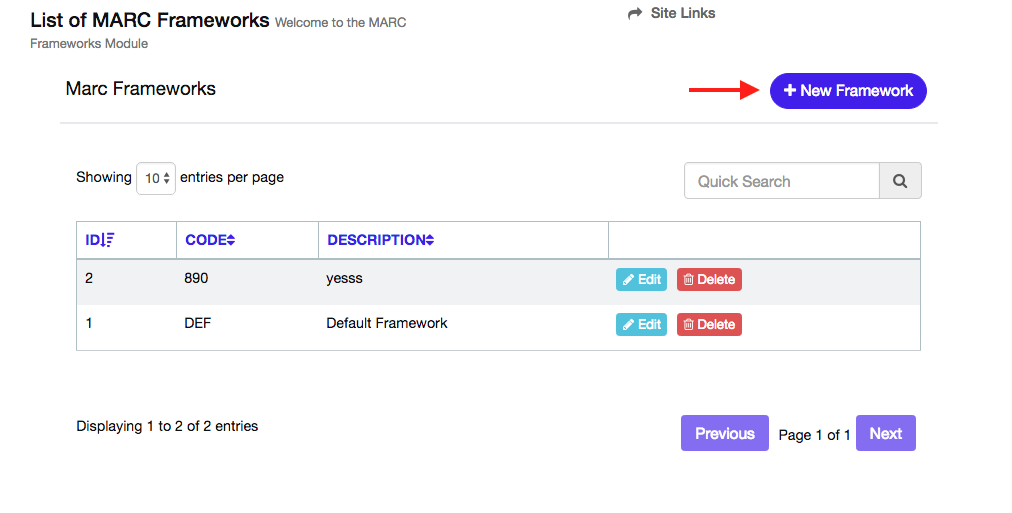Sort table by CODE header

(x=205, y=240)
